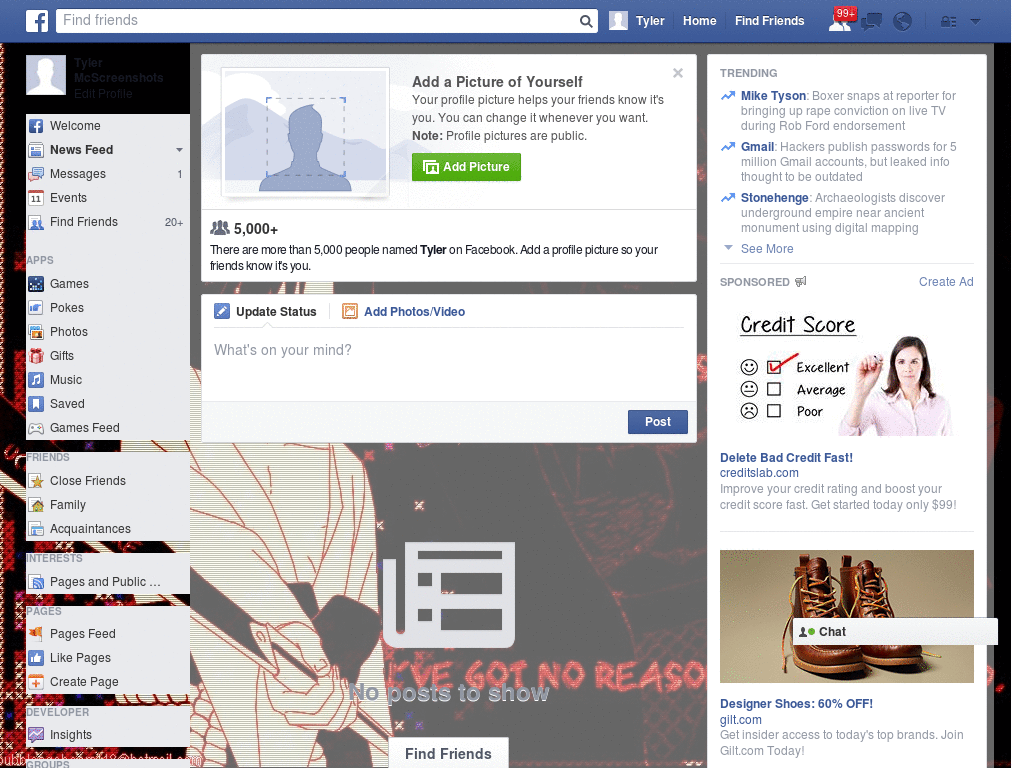Click the blue Post button
Screen dimensions: 1024x768
pyautogui.click(x=658, y=422)
